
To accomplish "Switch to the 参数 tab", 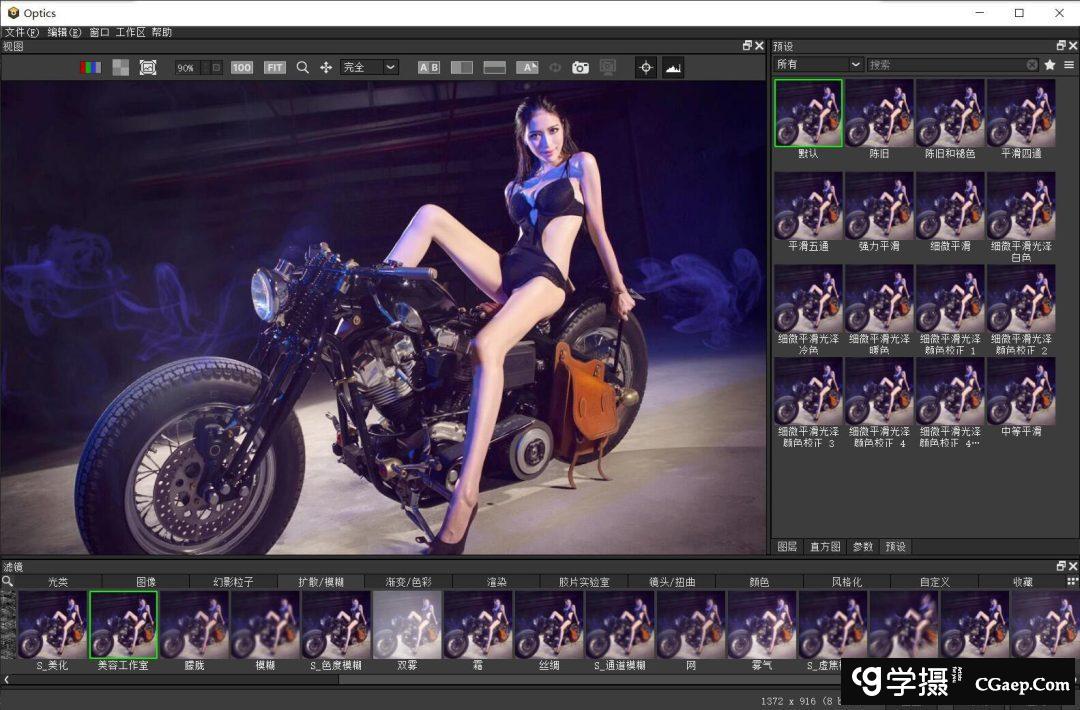I will coord(862,546).
